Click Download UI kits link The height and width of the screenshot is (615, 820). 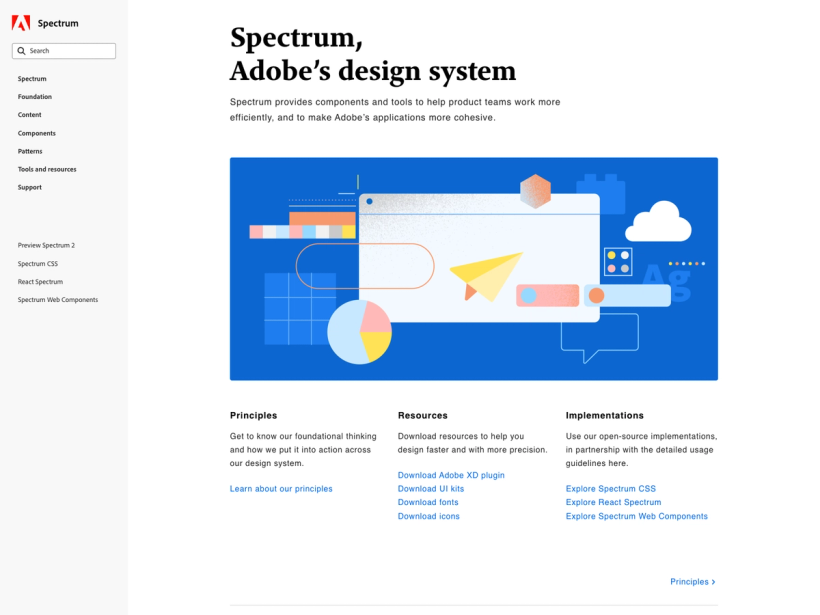click(x=431, y=489)
